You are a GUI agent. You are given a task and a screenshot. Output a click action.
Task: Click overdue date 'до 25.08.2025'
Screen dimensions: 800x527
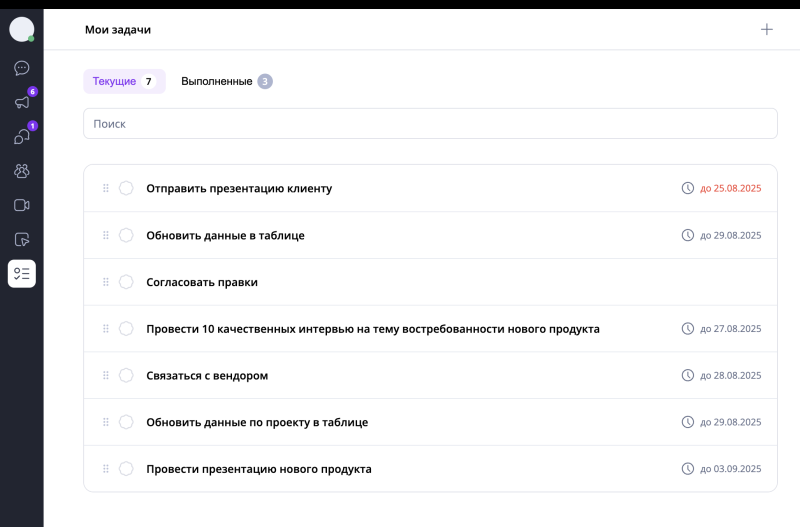[730, 188]
